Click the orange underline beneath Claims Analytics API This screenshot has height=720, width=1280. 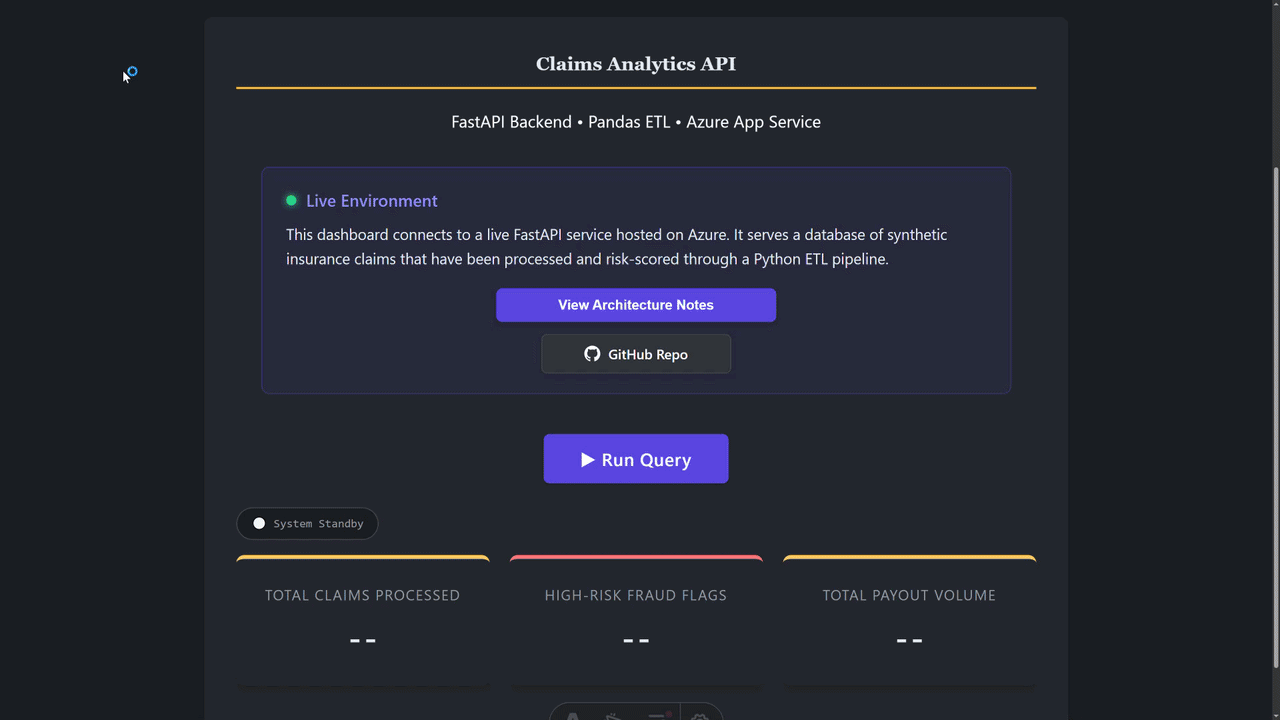(636, 87)
